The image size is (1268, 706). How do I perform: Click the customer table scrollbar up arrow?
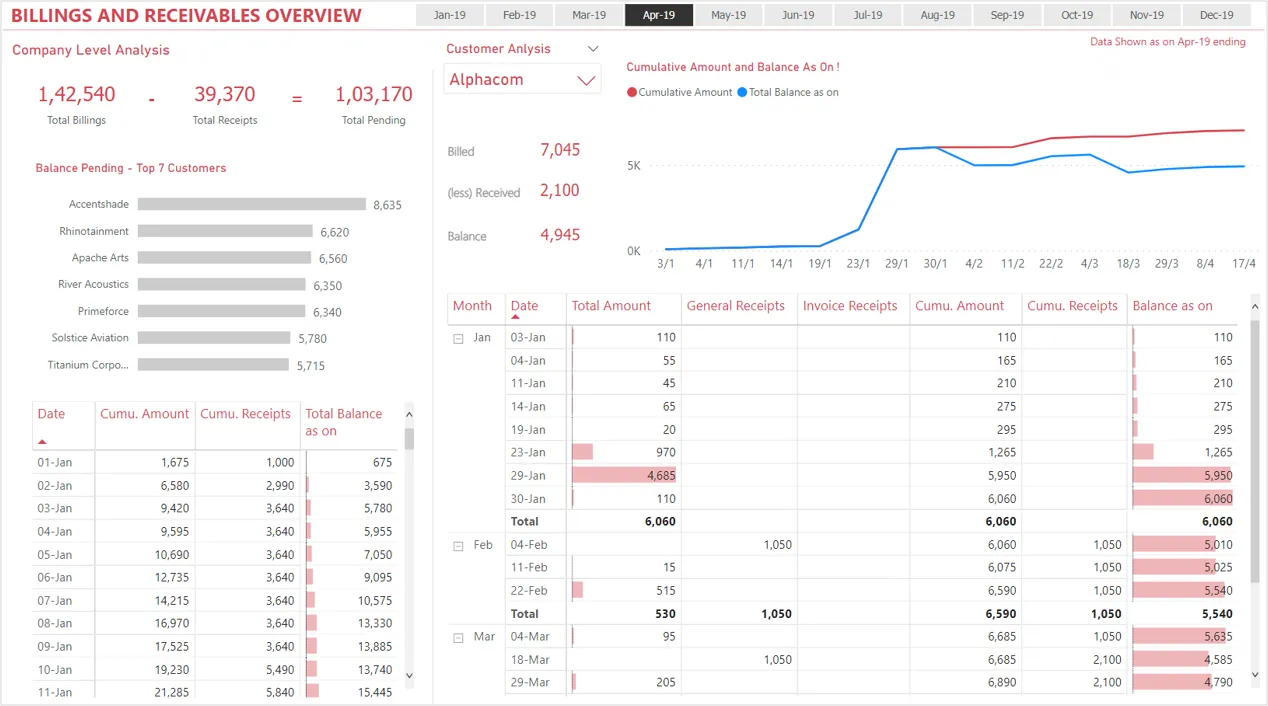point(1255,305)
